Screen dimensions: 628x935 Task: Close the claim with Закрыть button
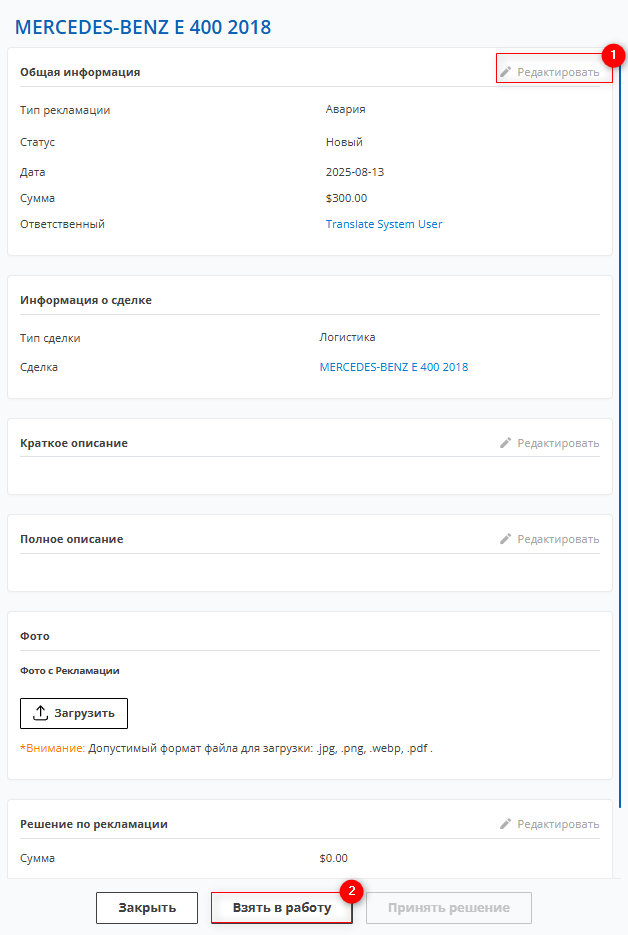pyautogui.click(x=147, y=908)
